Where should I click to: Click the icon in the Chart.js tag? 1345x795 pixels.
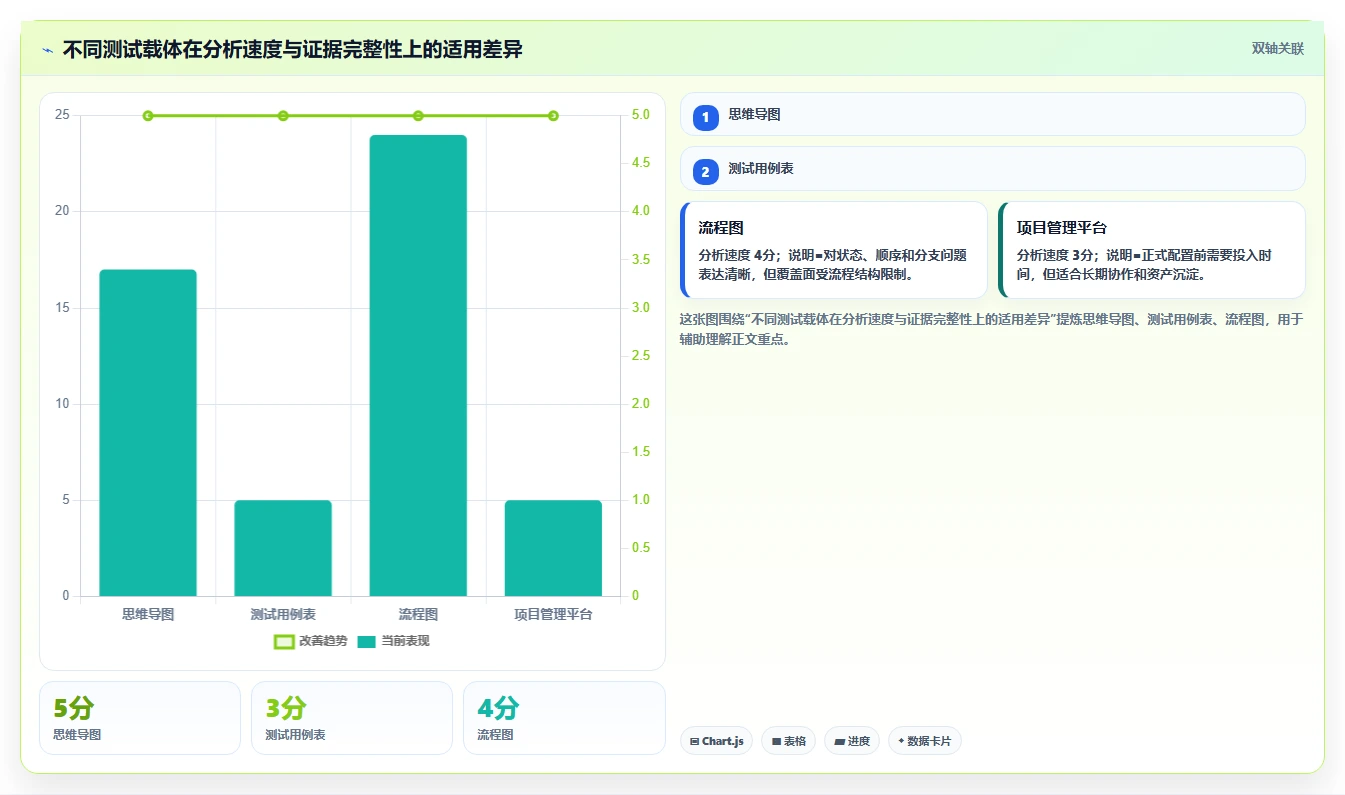[x=694, y=742]
